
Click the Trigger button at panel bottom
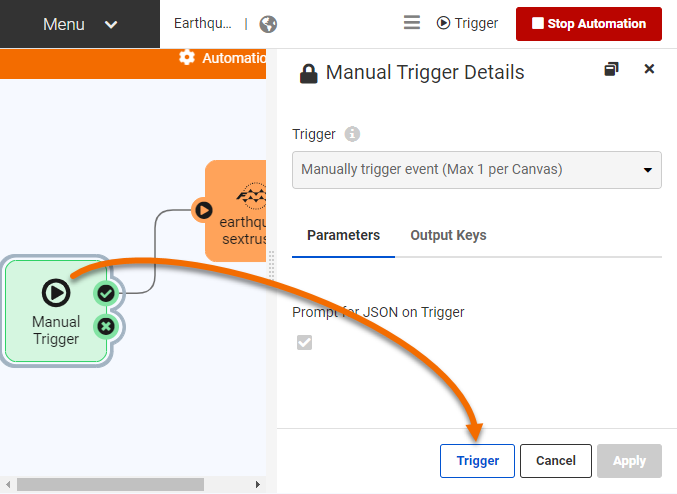(477, 461)
